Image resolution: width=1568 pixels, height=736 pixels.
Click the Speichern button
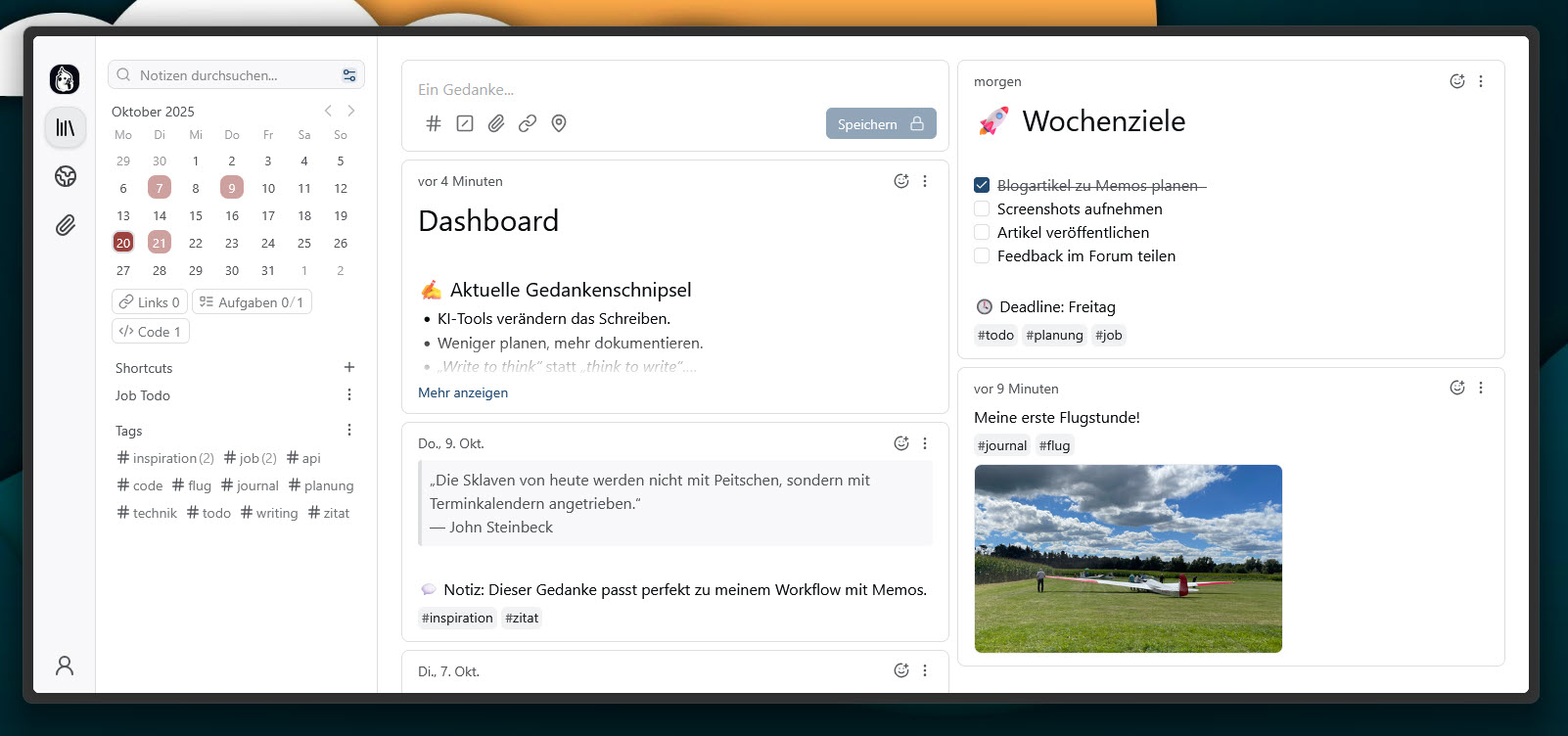(880, 123)
